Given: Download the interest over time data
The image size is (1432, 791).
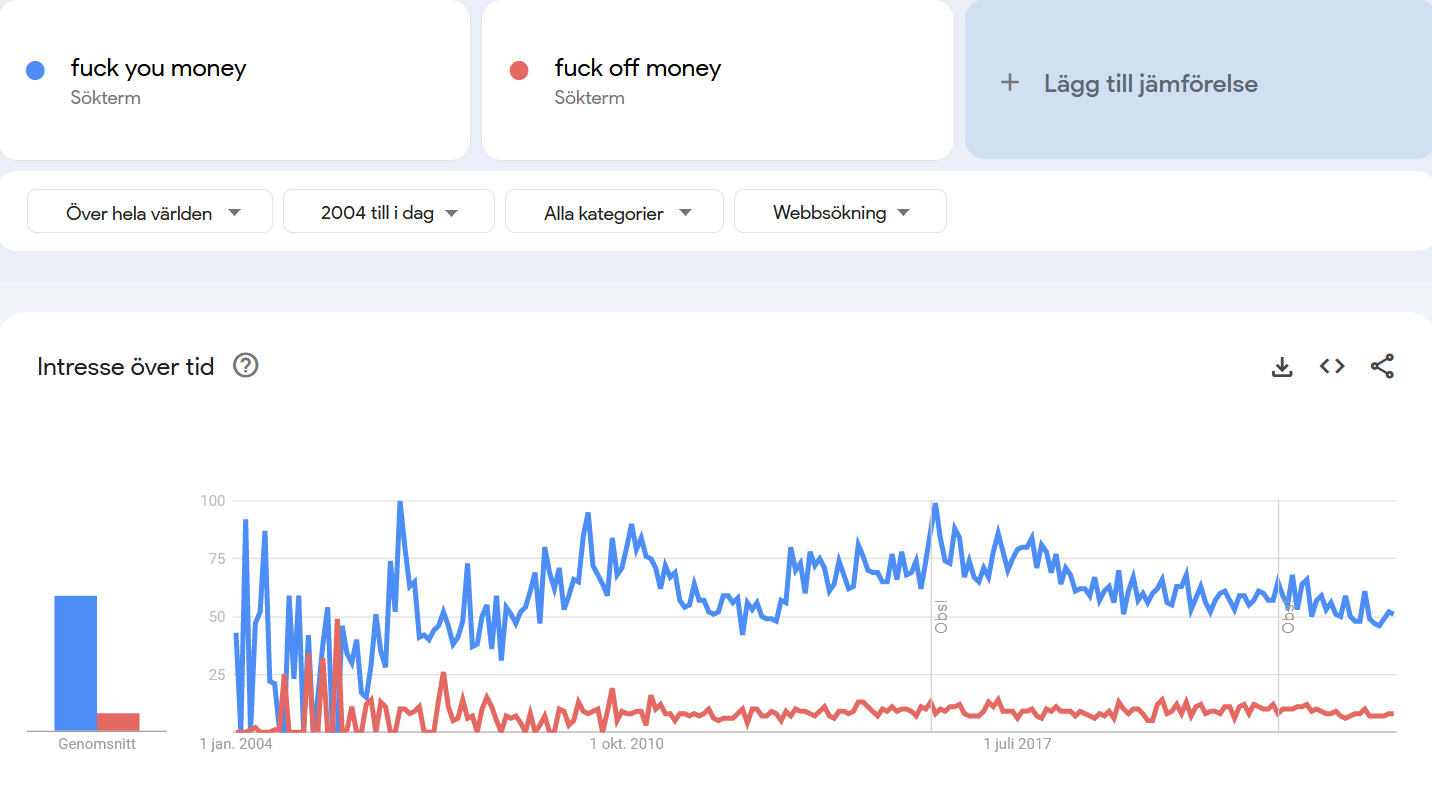Looking at the screenshot, I should (1282, 367).
